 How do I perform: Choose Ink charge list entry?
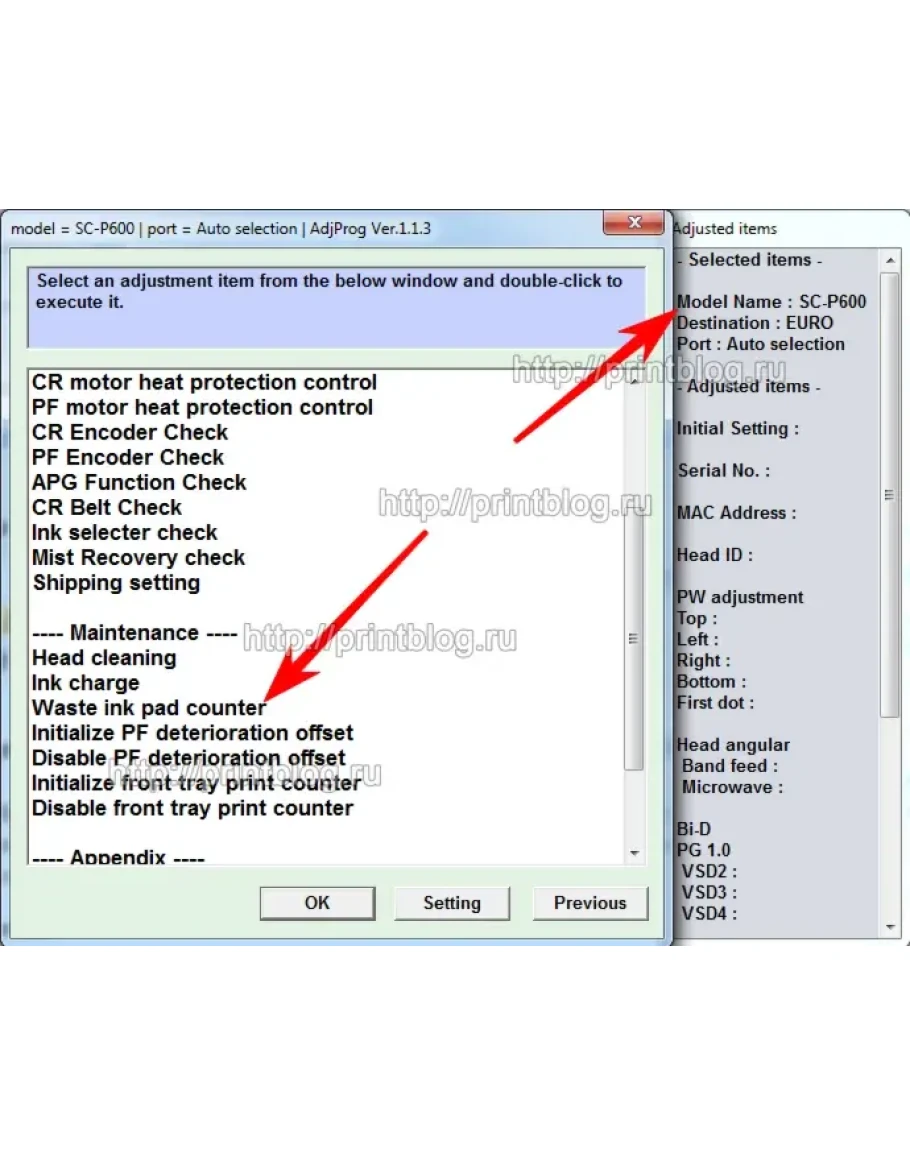pyautogui.click(x=85, y=683)
